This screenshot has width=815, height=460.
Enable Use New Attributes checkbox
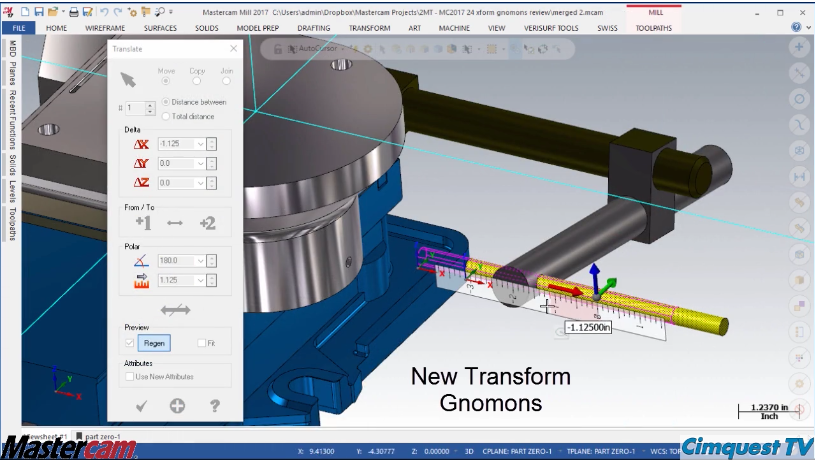[x=129, y=376]
